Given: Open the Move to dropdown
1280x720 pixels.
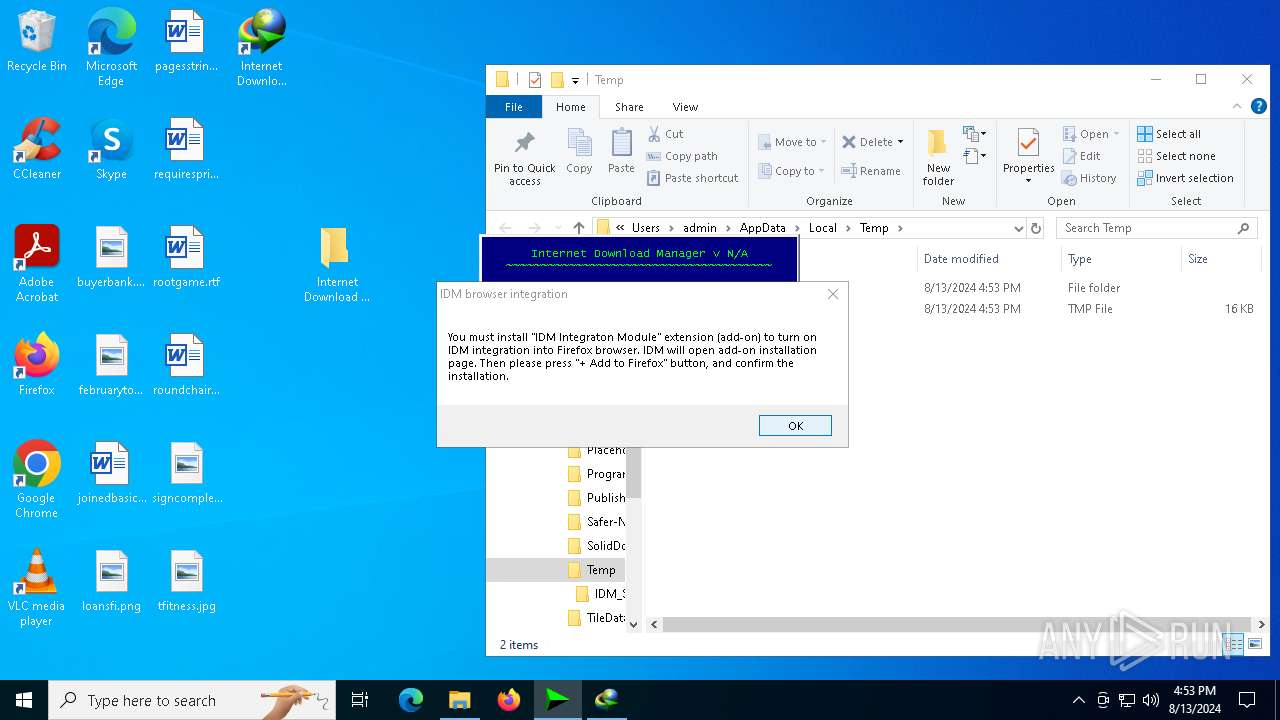Looking at the screenshot, I should point(792,142).
